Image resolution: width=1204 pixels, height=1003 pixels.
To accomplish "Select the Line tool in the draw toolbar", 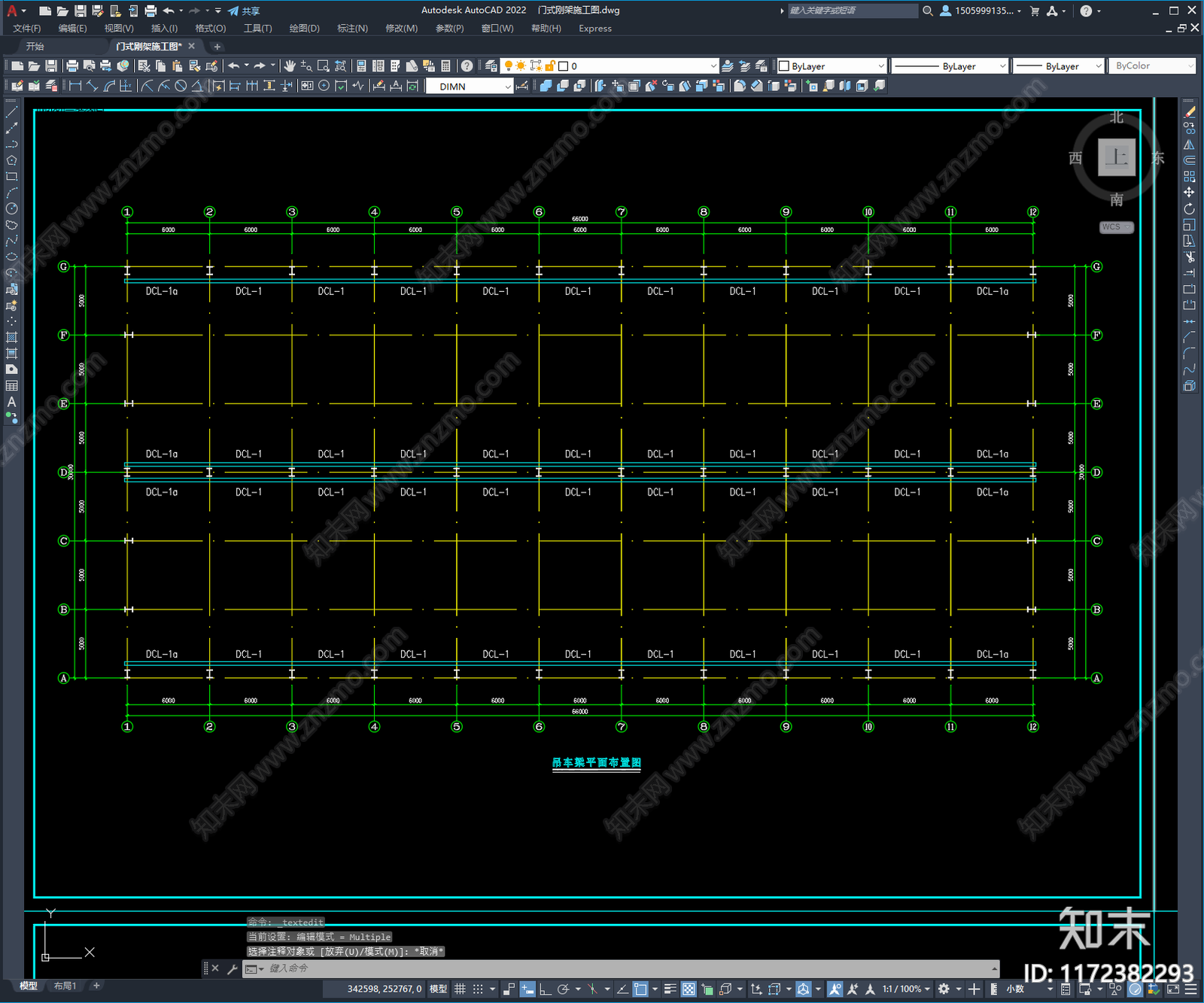I will click(11, 111).
